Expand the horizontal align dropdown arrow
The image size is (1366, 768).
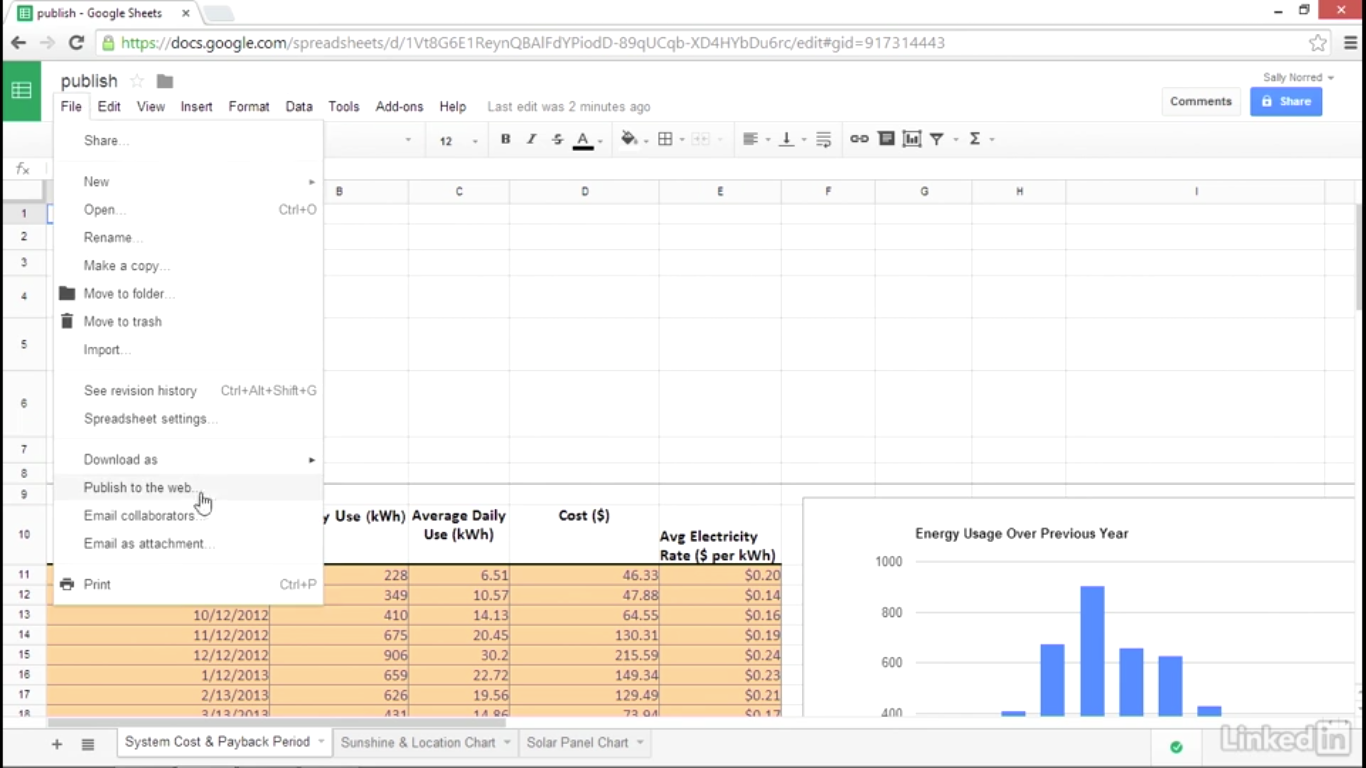768,140
